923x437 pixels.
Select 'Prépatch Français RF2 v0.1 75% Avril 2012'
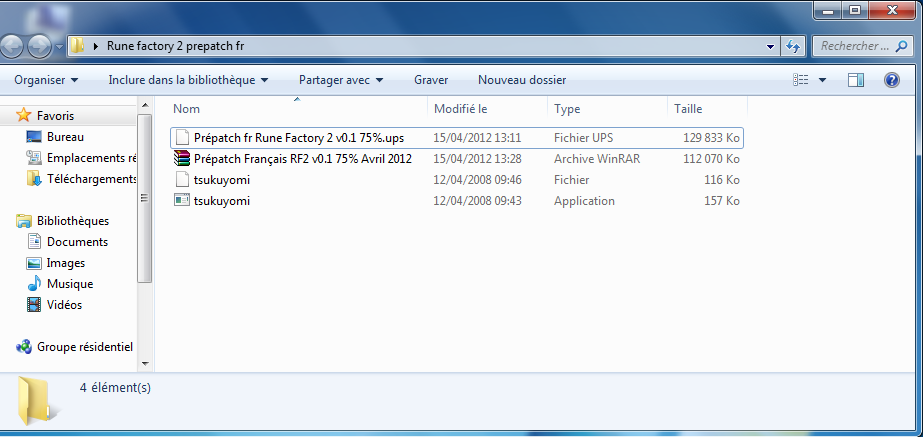(303, 159)
